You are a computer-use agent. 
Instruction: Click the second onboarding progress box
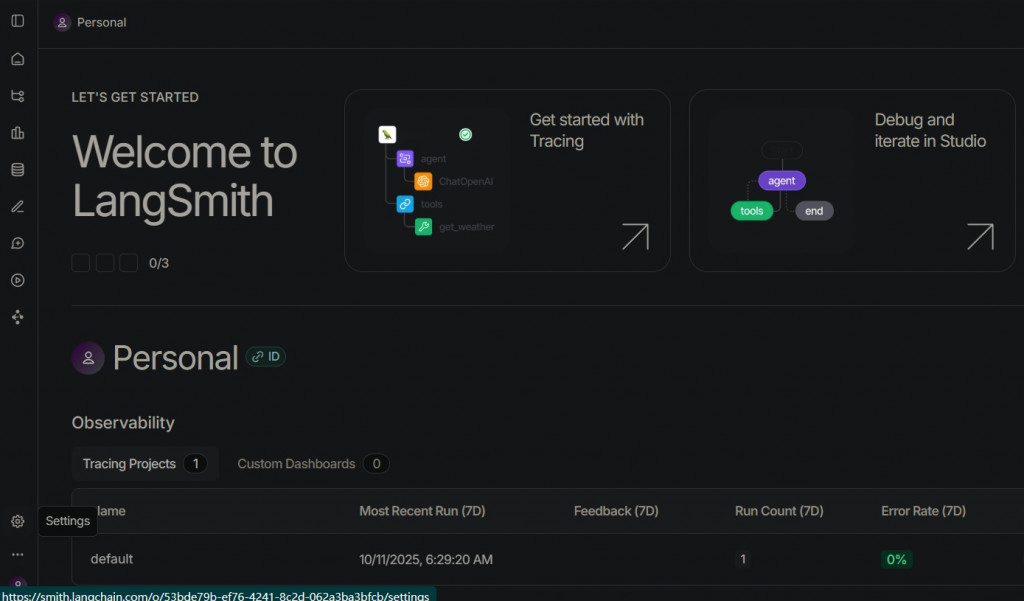(105, 263)
